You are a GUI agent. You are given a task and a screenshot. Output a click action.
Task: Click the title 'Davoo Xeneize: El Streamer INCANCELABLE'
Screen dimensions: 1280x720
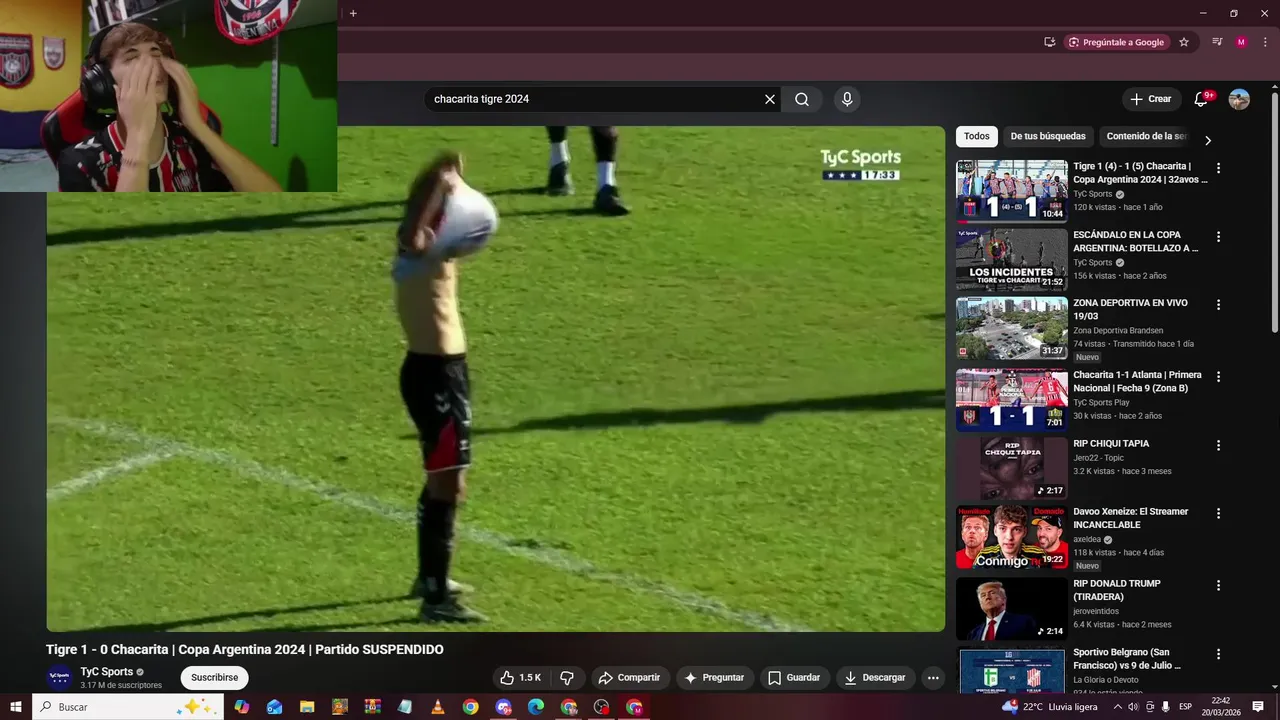(x=1131, y=518)
